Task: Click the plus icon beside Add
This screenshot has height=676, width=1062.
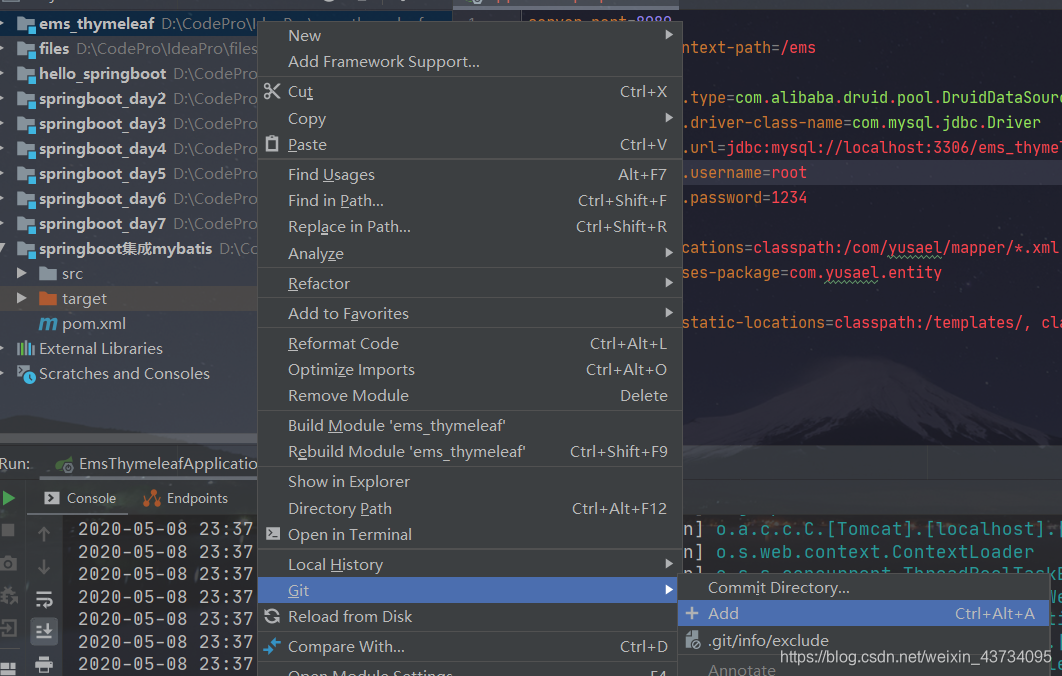Action: (692, 614)
